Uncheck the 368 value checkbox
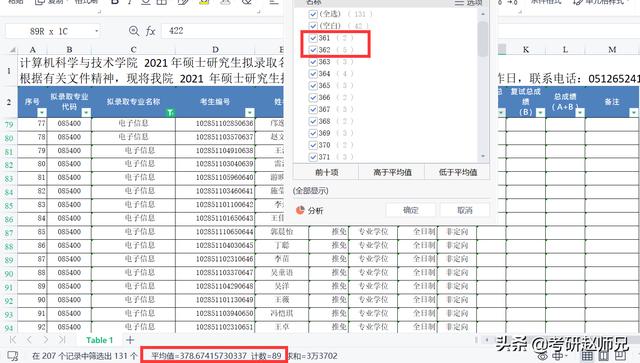This screenshot has width=640, height=363. coord(313,121)
